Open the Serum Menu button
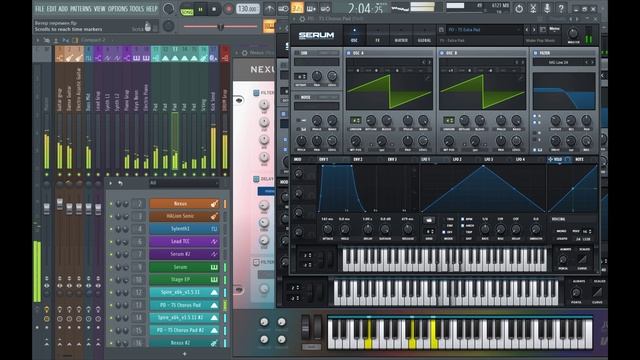The image size is (640, 360). tap(554, 29)
